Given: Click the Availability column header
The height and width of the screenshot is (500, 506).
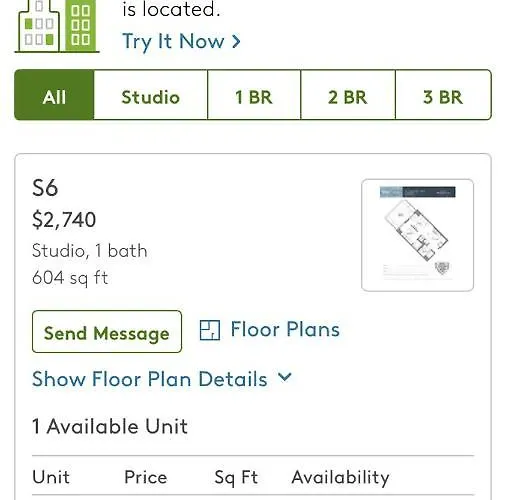Looking at the screenshot, I should click(340, 478).
